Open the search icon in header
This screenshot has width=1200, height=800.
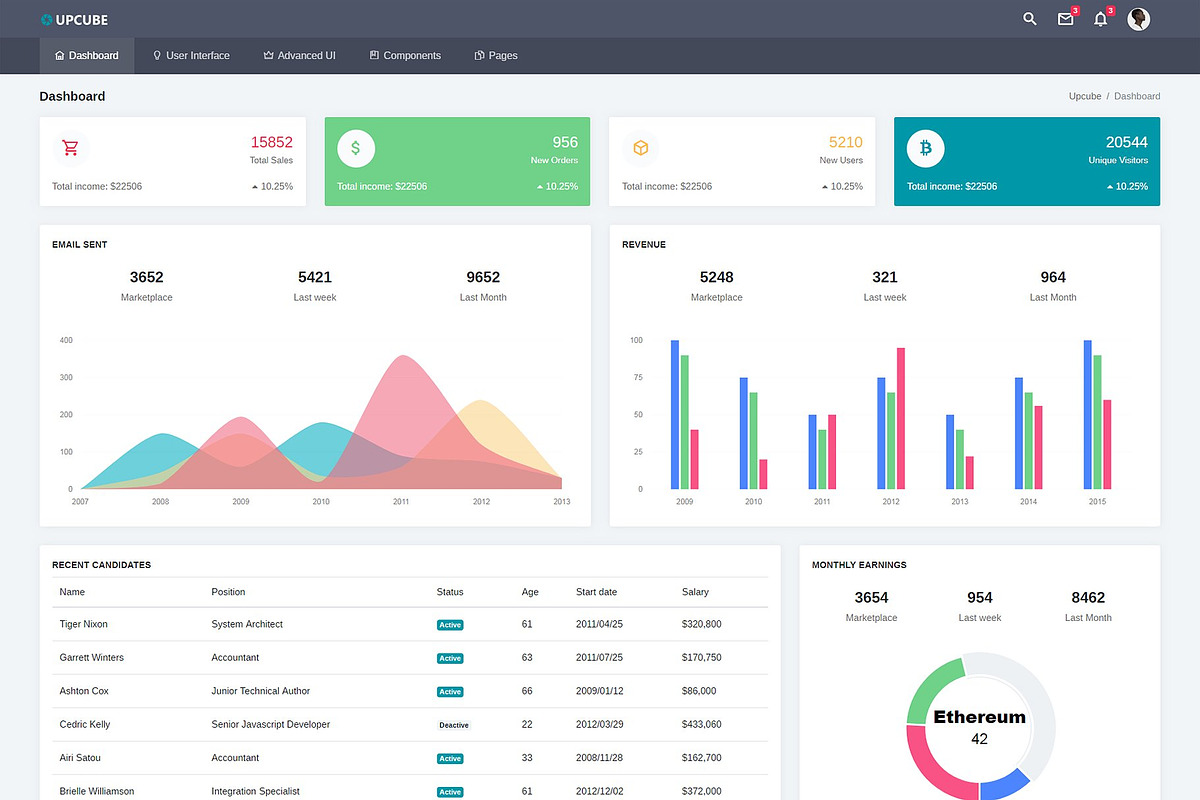tap(1030, 19)
